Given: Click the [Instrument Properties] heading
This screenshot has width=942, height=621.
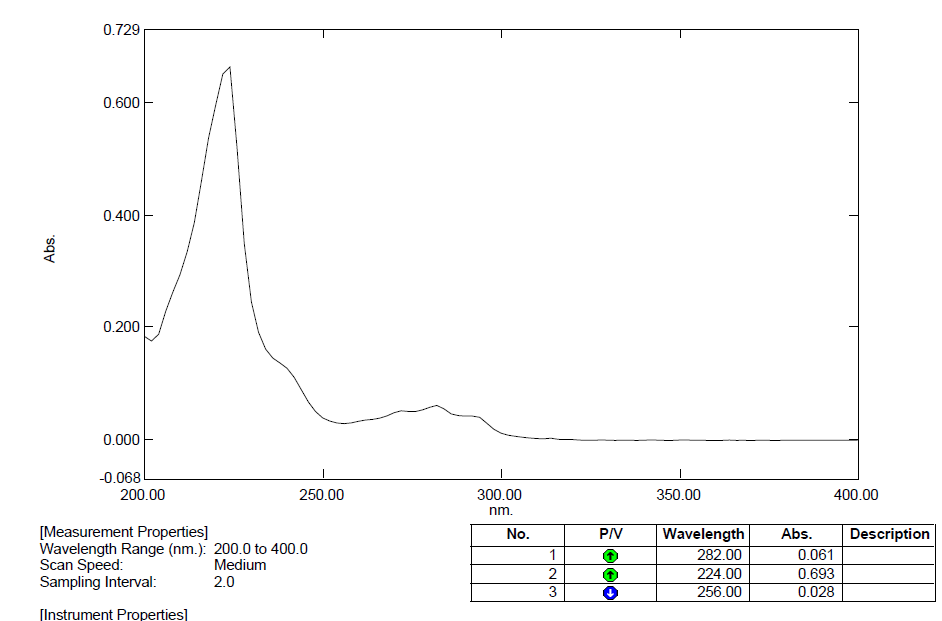Looking at the screenshot, I should pyautogui.click(x=113, y=613).
